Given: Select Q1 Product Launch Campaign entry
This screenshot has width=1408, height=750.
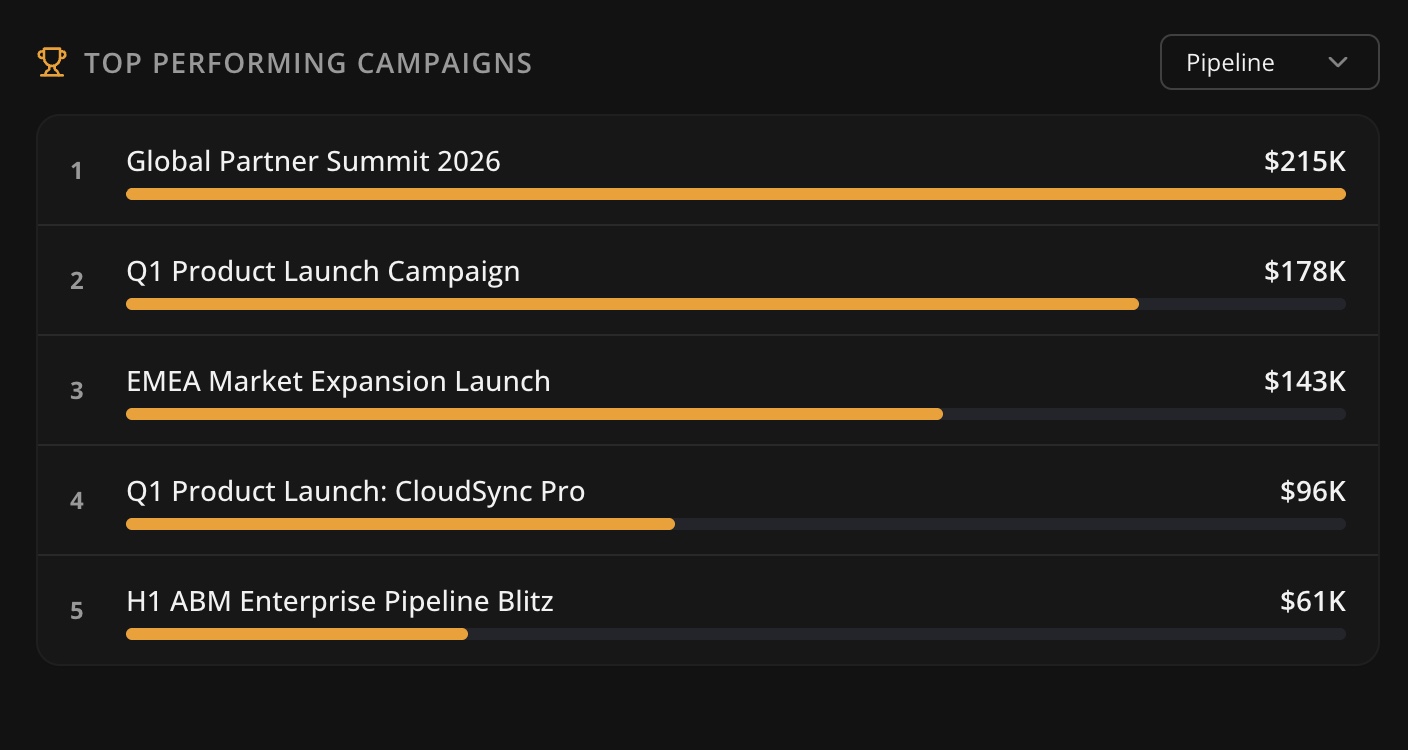Looking at the screenshot, I should coord(323,271).
